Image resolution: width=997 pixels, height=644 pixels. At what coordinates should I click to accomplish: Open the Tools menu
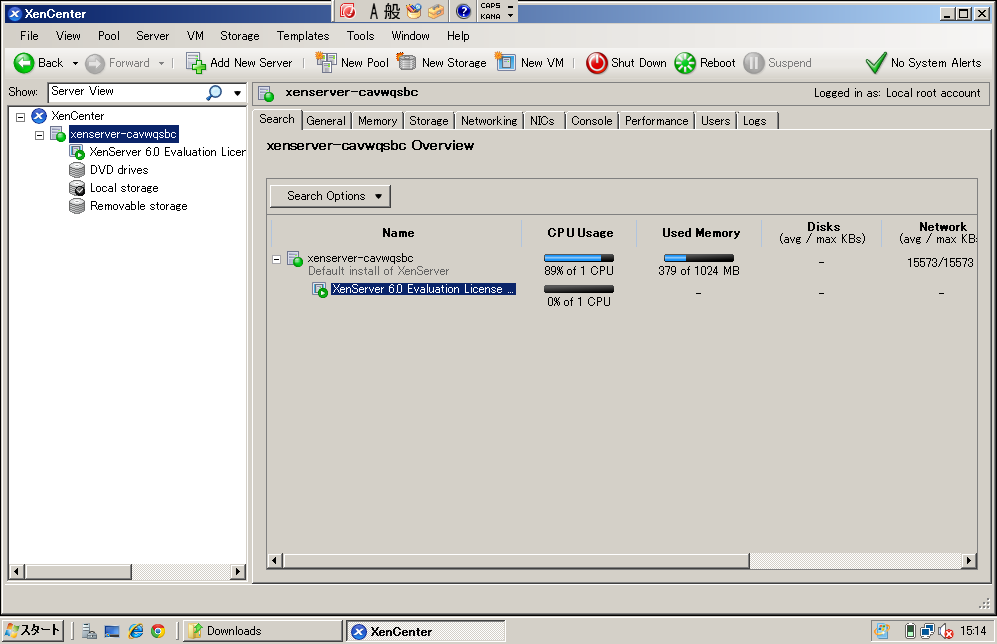tap(361, 36)
